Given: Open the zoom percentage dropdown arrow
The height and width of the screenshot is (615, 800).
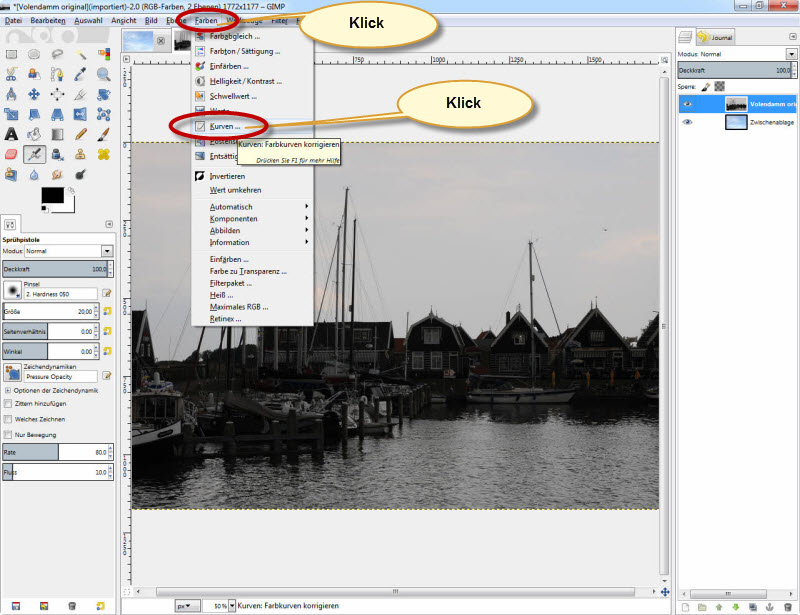Looking at the screenshot, I should tap(232, 606).
